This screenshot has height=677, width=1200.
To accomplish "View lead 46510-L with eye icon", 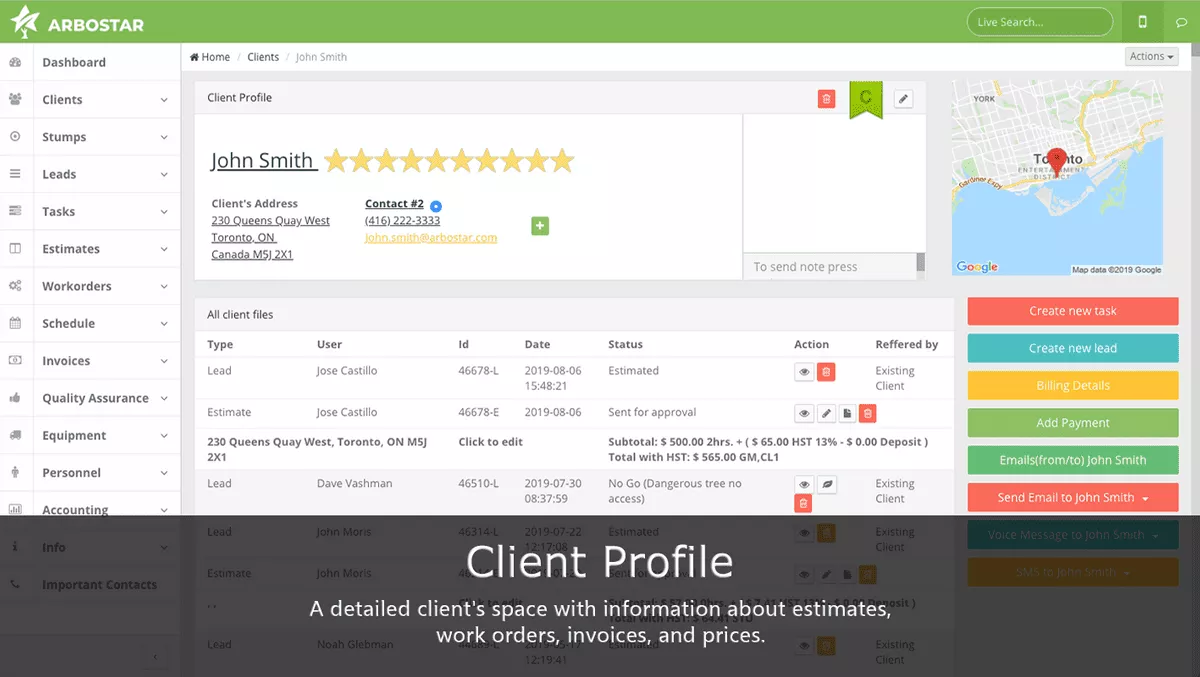I will (804, 484).
